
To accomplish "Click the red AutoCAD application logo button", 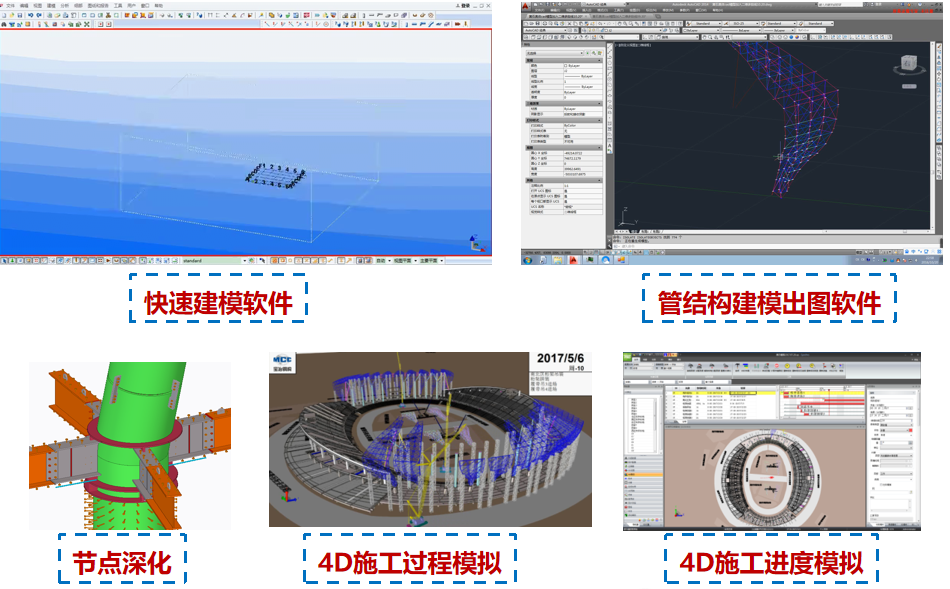I will pyautogui.click(x=525, y=7).
